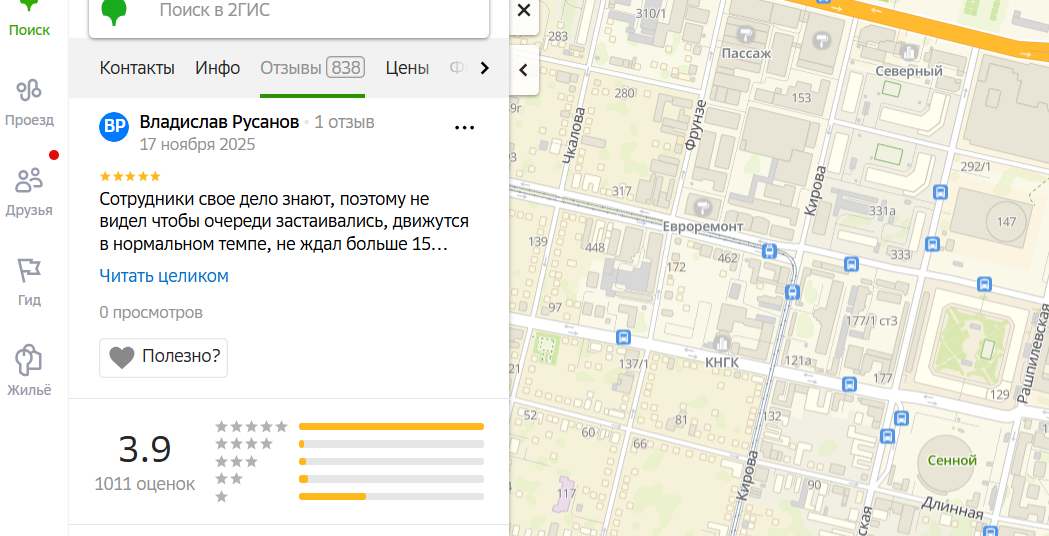Image resolution: width=1049 pixels, height=536 pixels.
Task: Select the bus stop right of house 331а
Action: (x=940, y=193)
